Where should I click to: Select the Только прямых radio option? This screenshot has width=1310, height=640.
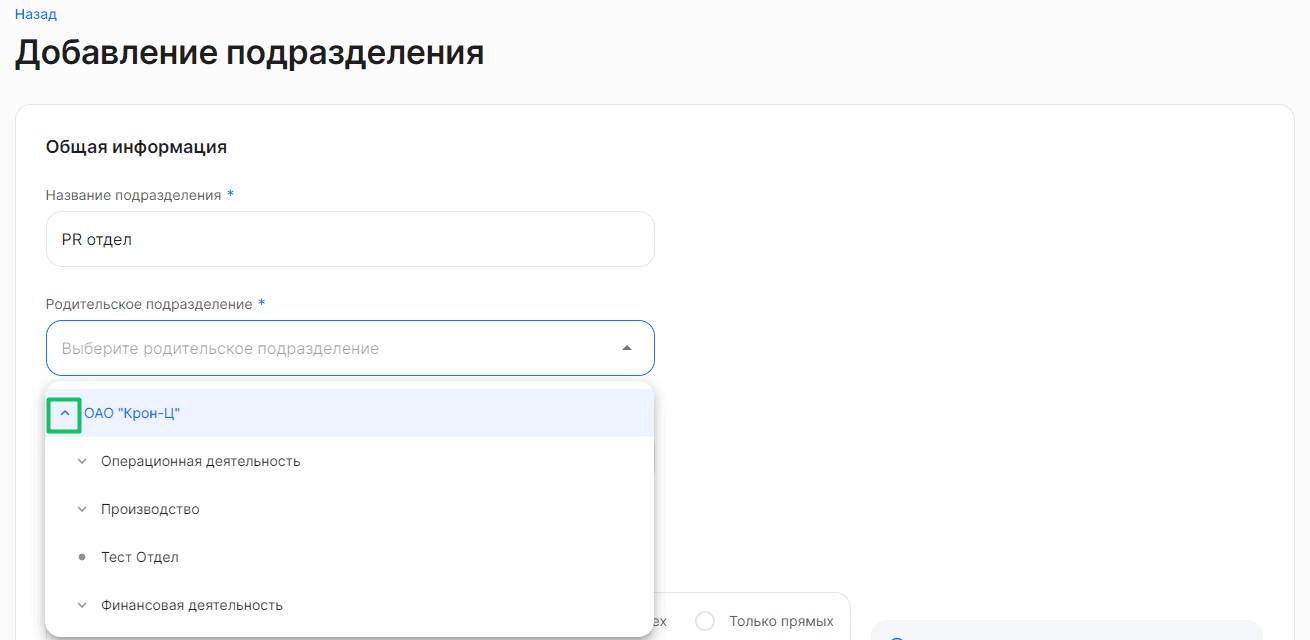[x=706, y=621]
